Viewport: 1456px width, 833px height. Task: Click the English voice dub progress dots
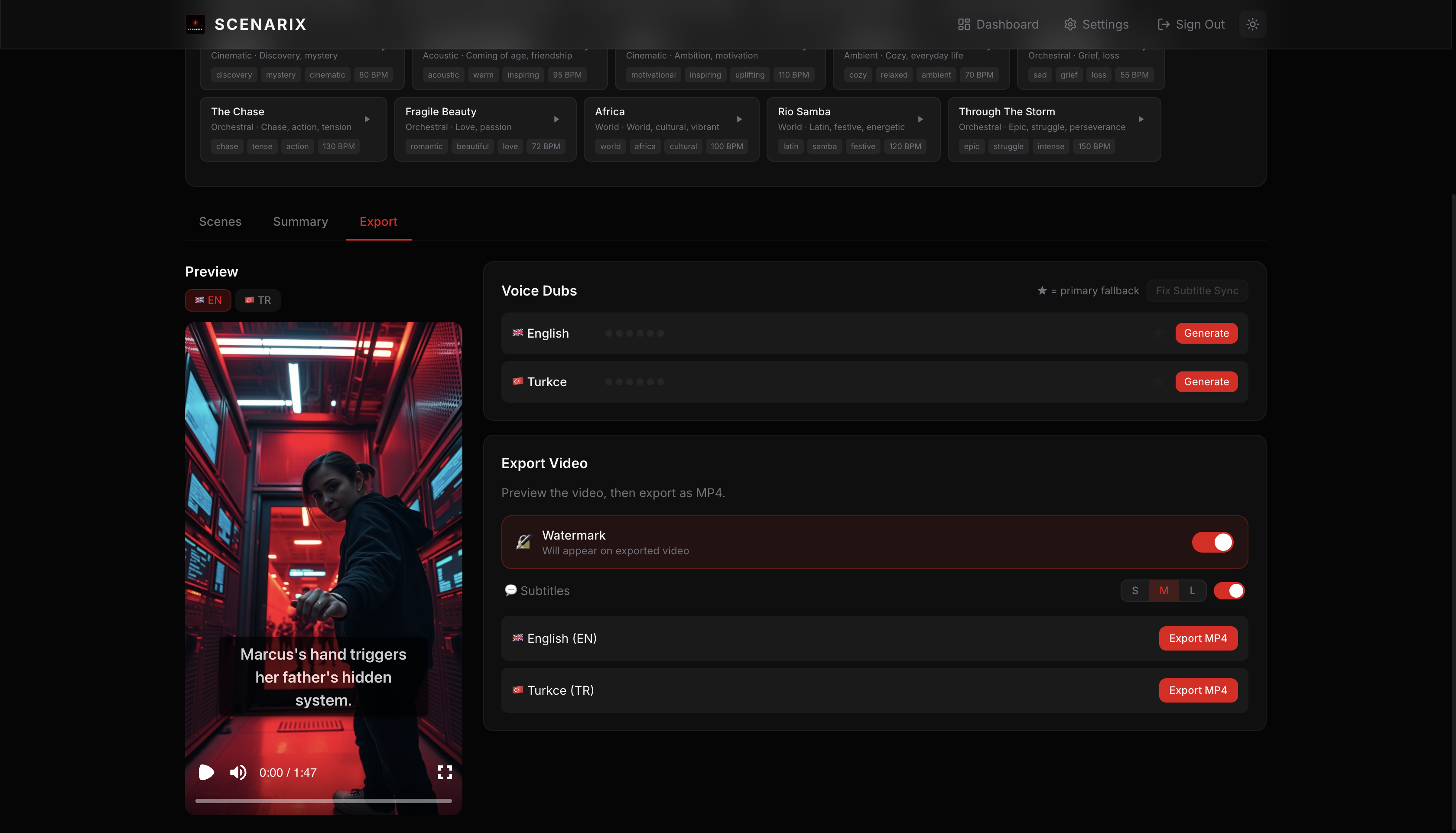(x=634, y=333)
